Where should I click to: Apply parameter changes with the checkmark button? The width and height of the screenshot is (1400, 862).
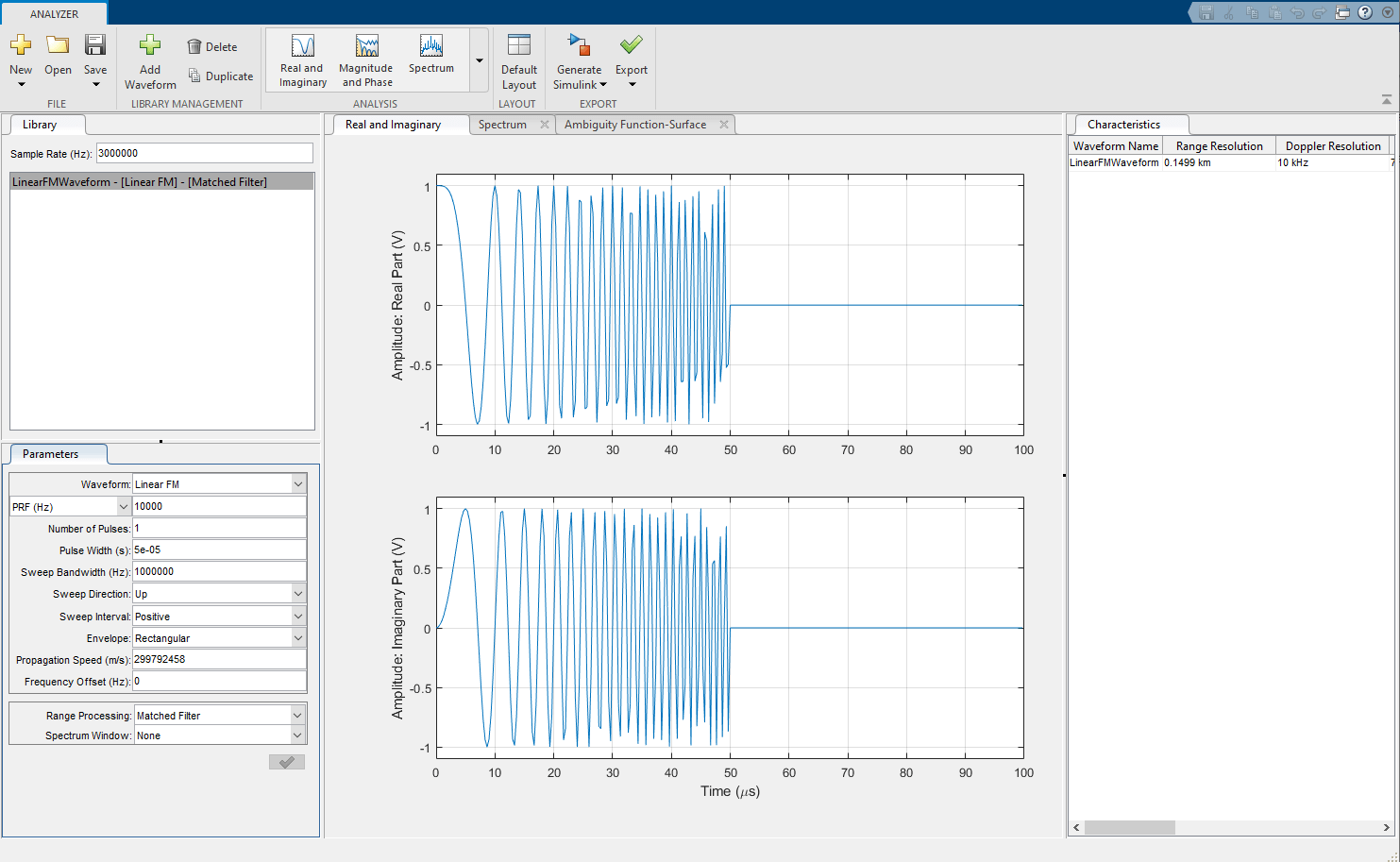point(286,762)
